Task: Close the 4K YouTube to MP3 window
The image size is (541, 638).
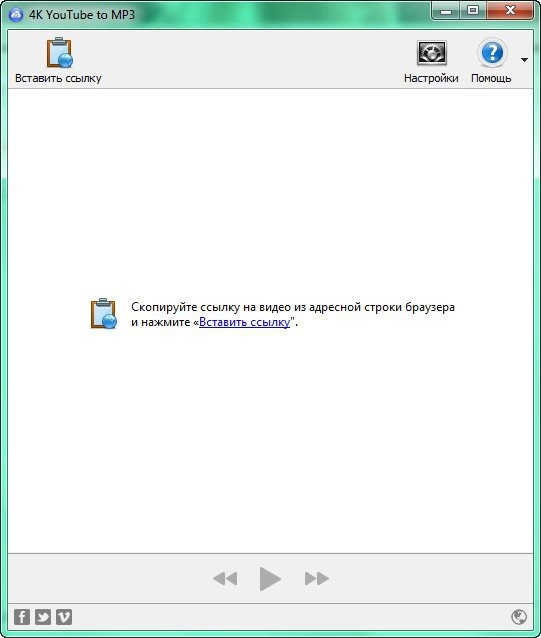Action: [x=510, y=11]
